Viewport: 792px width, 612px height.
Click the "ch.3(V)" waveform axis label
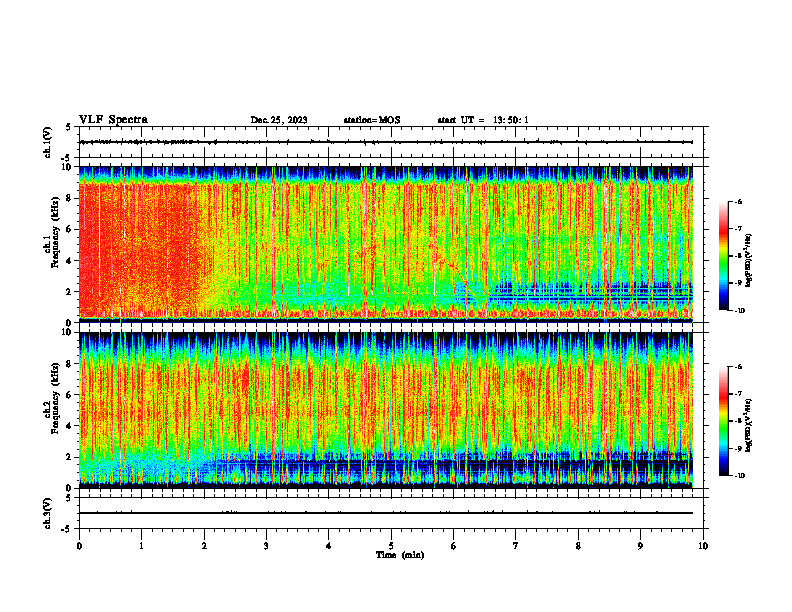click(48, 513)
